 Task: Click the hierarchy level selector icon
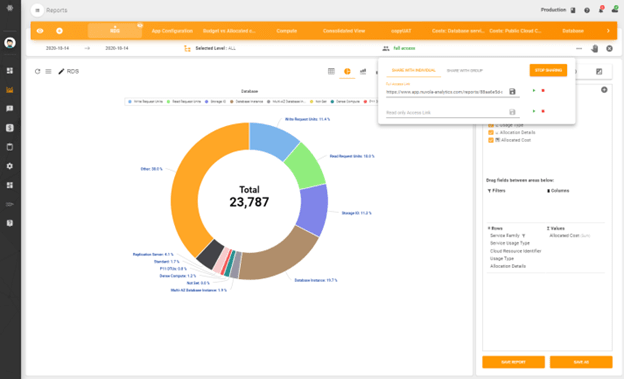tap(187, 48)
